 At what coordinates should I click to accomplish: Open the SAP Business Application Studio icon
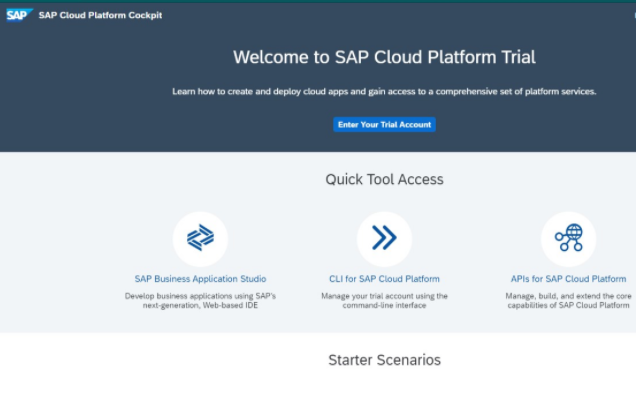[200, 238]
